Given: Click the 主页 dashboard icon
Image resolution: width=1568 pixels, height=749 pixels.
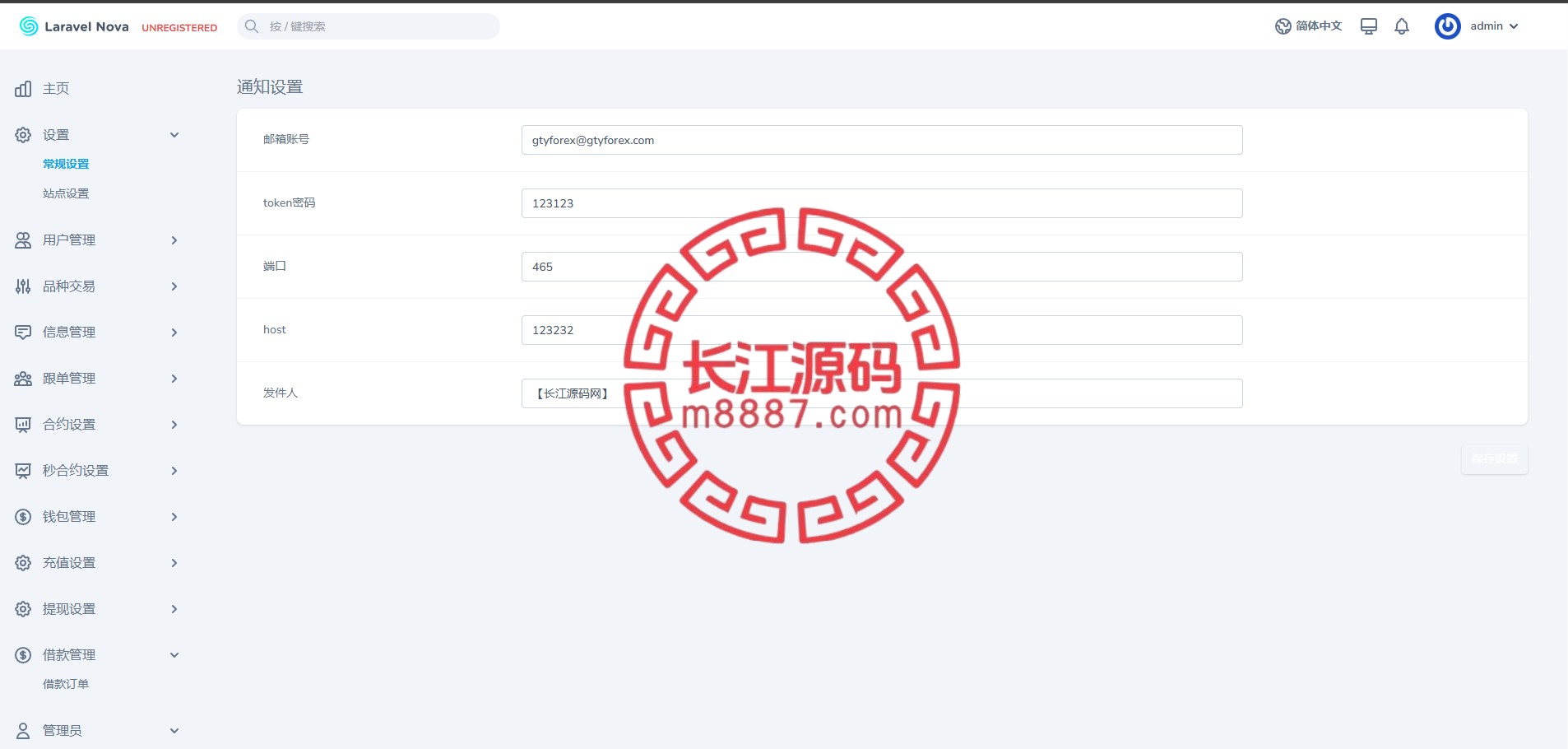Looking at the screenshot, I should pyautogui.click(x=23, y=89).
